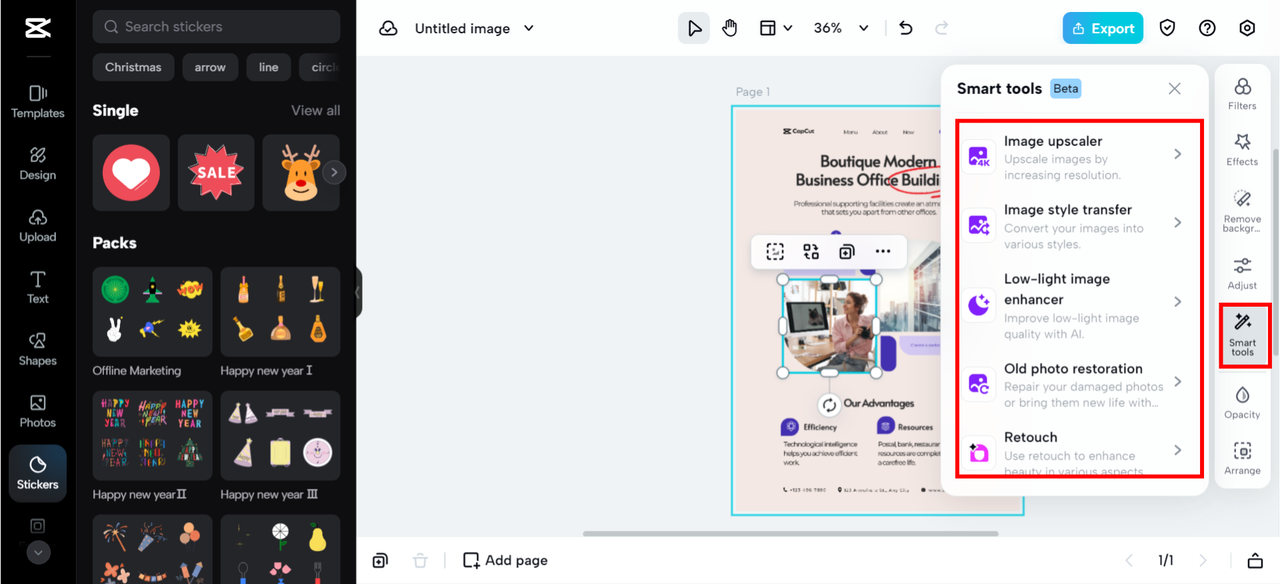Click the replace image icon in floating toolbar
Screen dimensions: 1280x584
[811, 252]
